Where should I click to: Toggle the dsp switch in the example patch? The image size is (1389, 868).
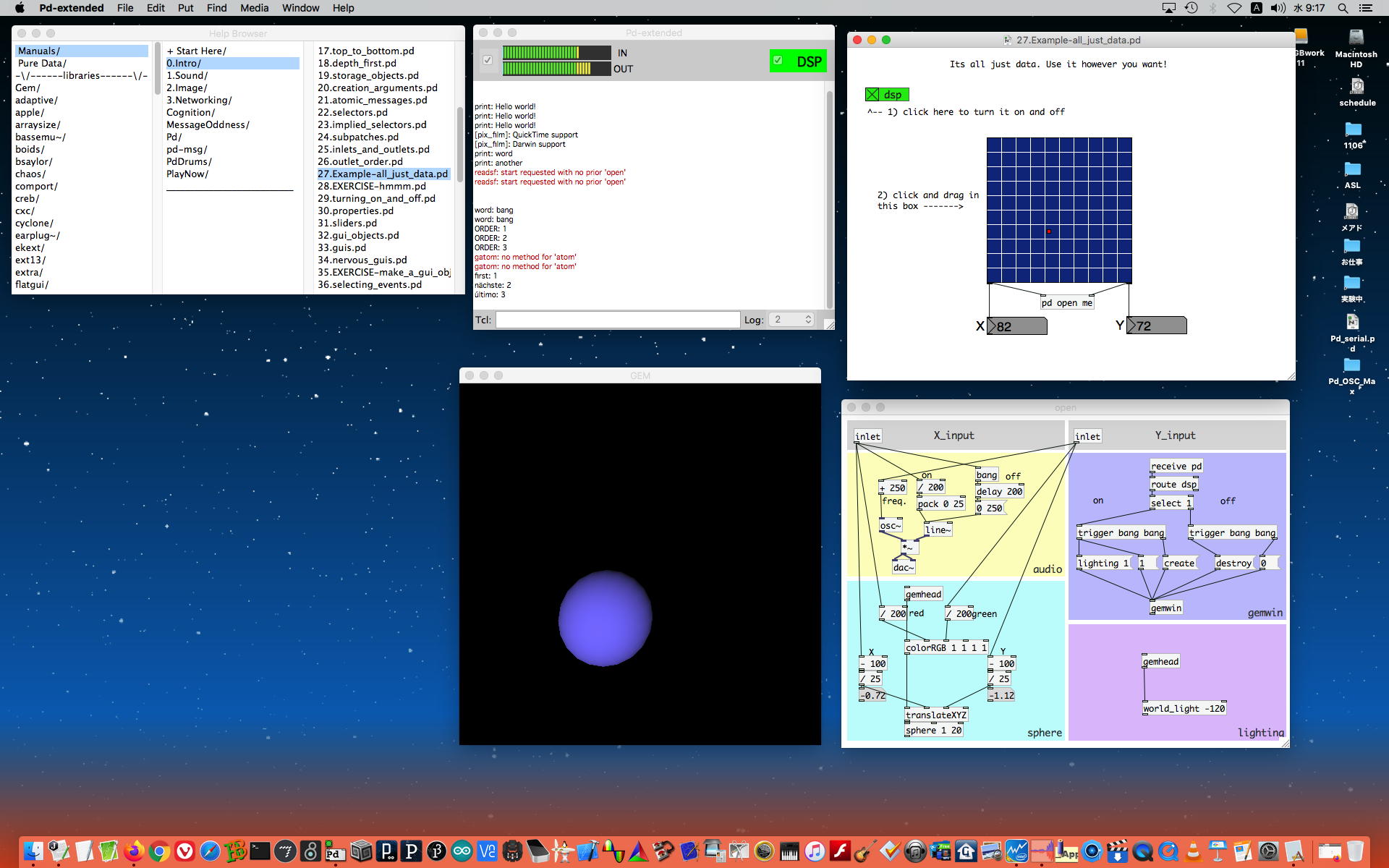[x=872, y=95]
